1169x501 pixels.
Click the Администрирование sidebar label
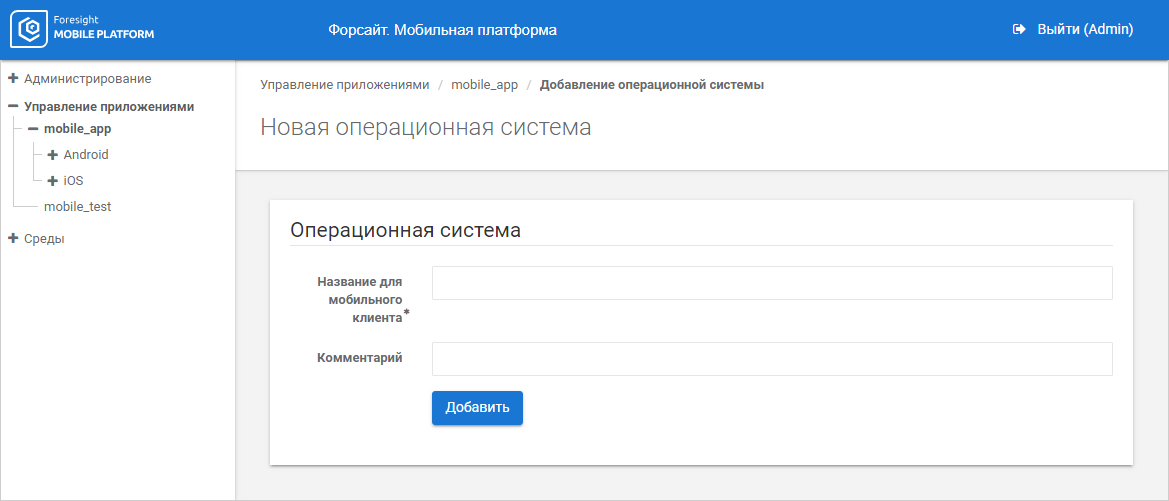(x=88, y=78)
